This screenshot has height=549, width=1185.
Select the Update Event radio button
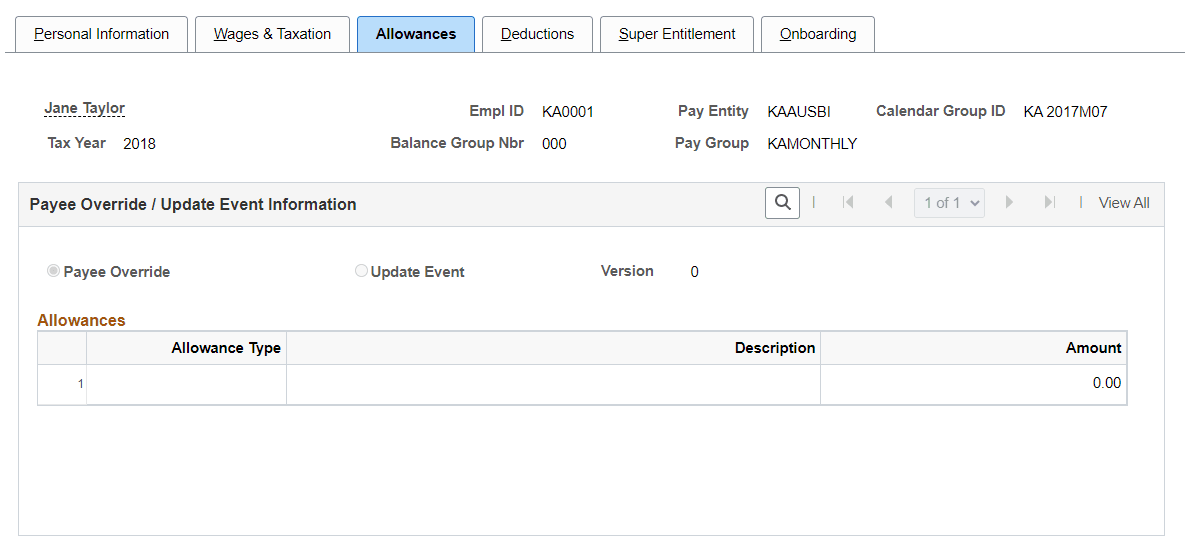tap(361, 271)
